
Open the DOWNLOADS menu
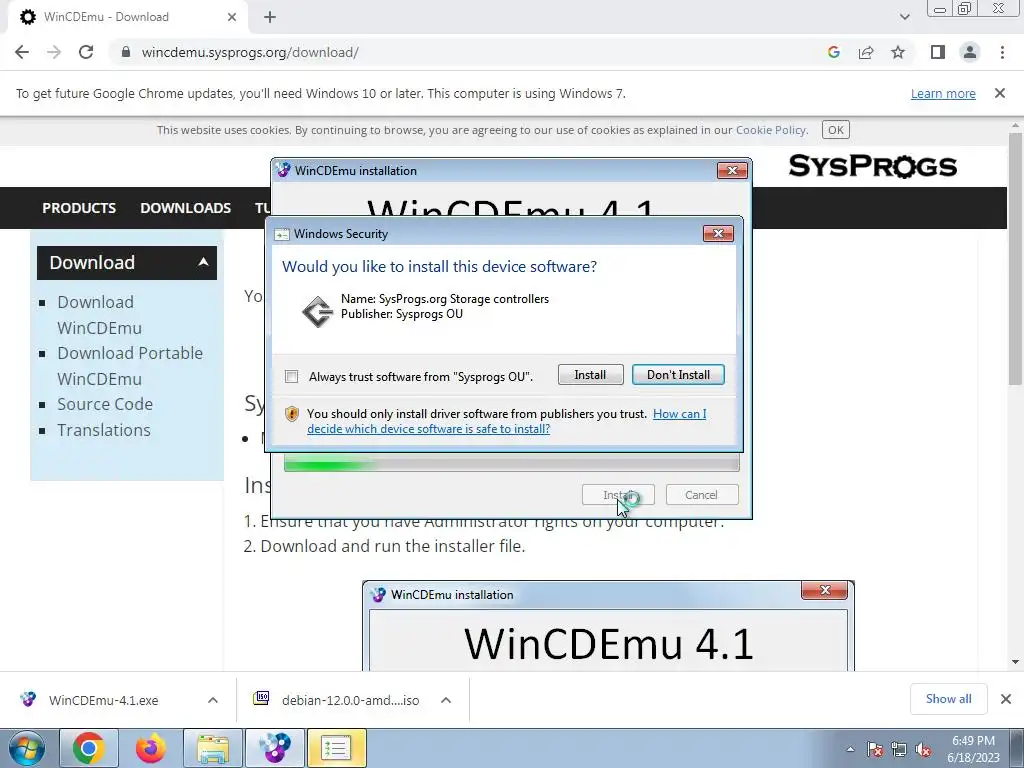coord(185,208)
